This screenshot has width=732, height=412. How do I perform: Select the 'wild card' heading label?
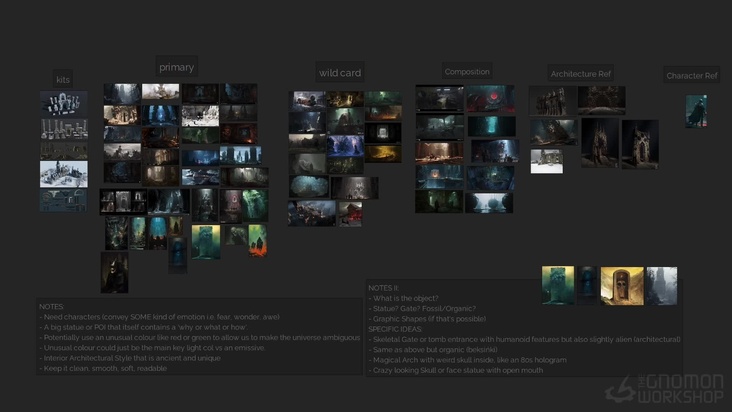340,73
